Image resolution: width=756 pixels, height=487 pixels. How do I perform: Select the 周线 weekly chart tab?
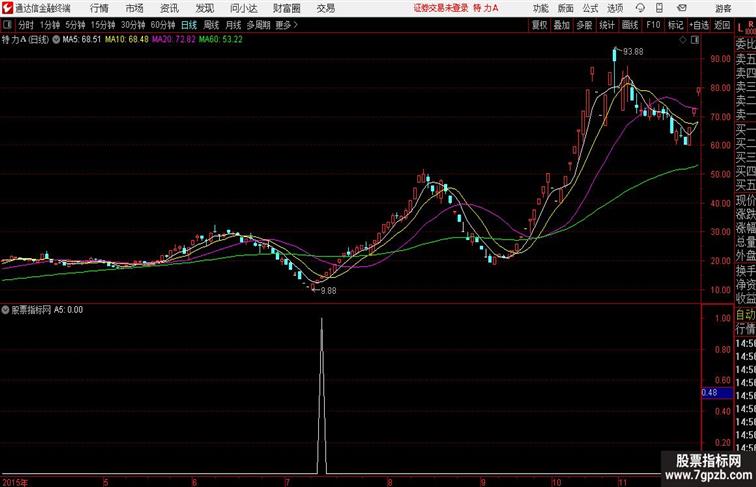[x=211, y=25]
